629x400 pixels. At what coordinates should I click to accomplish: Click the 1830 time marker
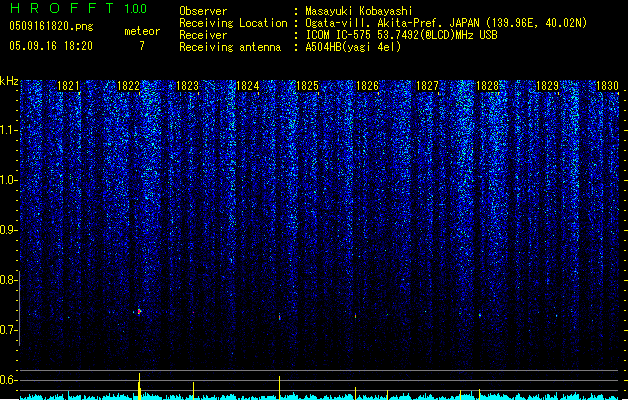pos(607,86)
